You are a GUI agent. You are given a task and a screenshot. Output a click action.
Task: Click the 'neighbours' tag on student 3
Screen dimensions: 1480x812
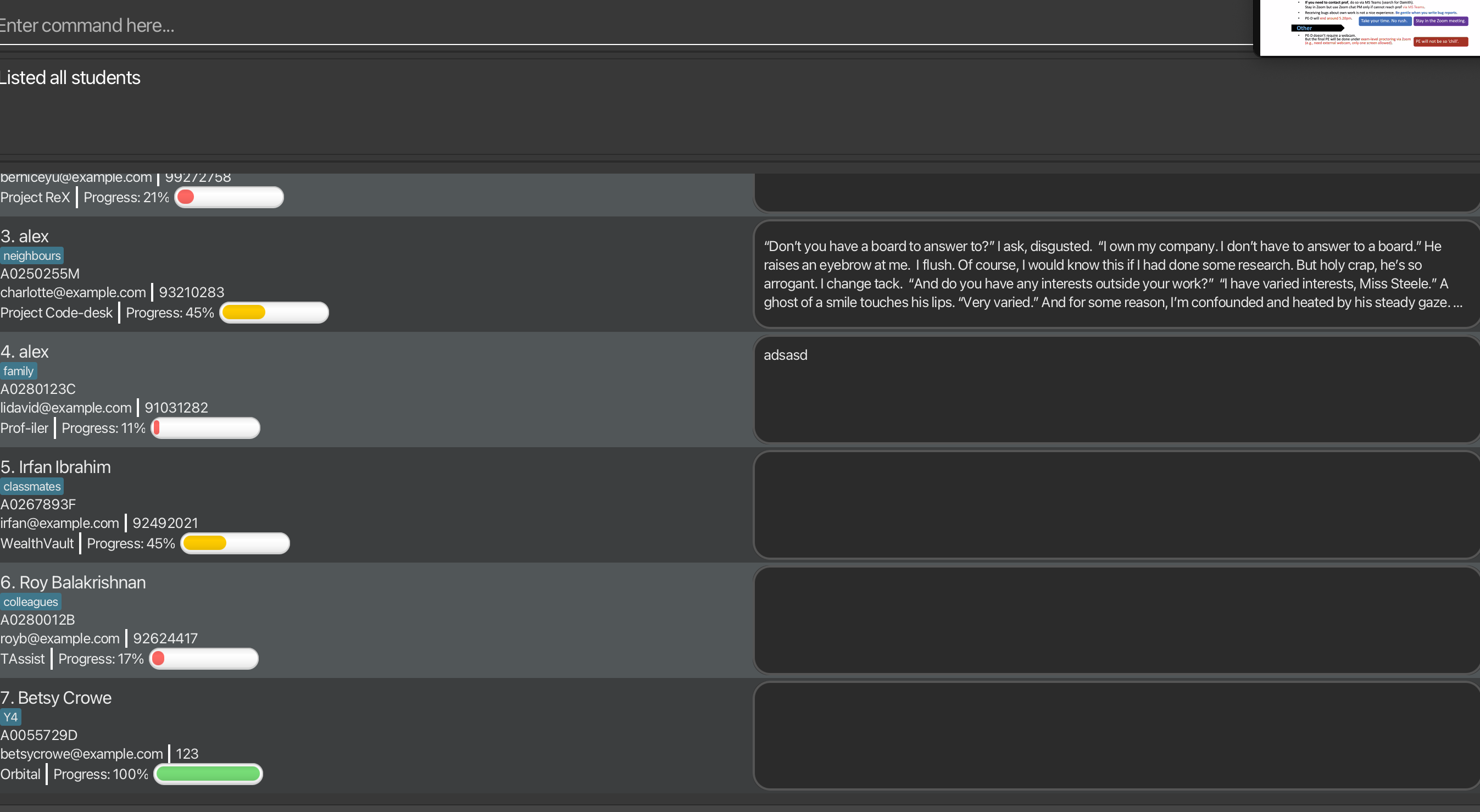tap(32, 255)
